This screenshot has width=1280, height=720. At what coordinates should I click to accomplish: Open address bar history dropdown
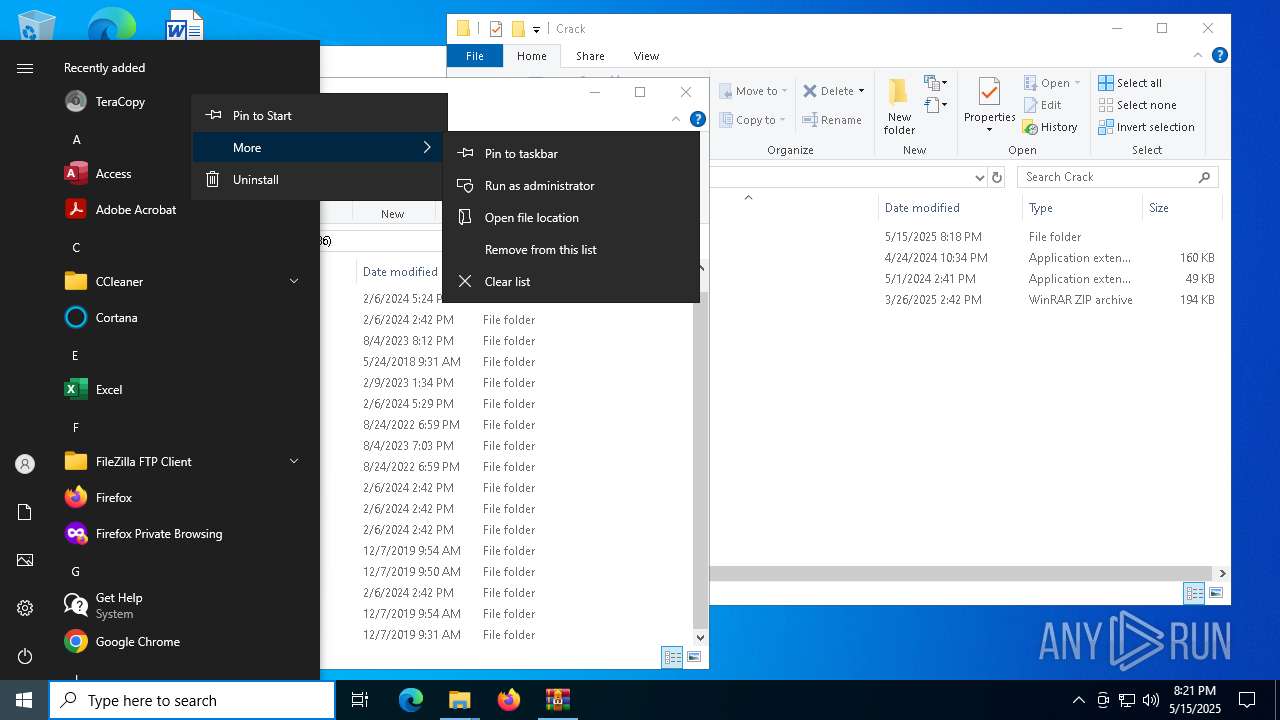[979, 177]
